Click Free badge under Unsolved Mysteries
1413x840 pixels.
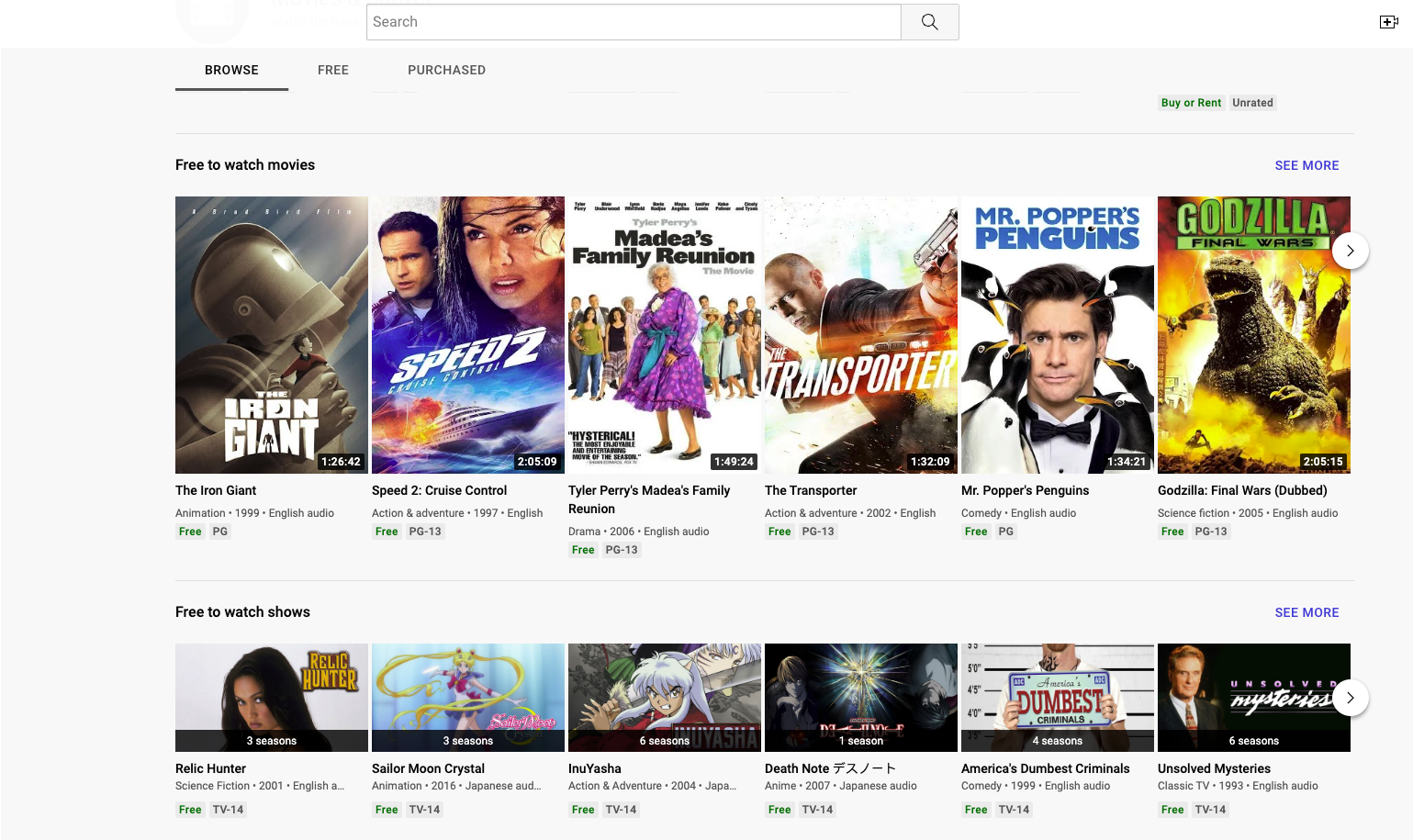(x=1172, y=810)
